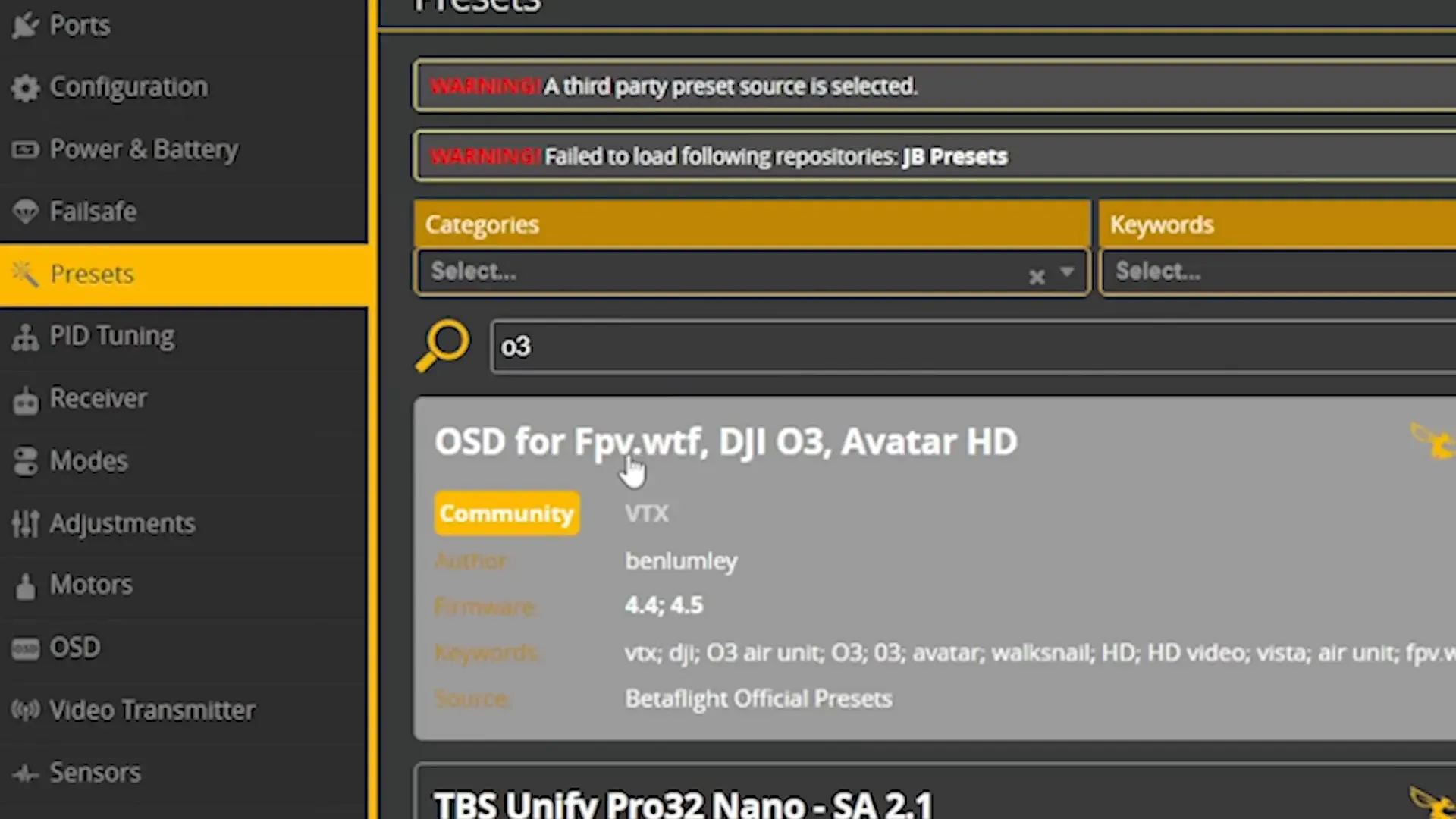Open the Keywords Select dropdown
The height and width of the screenshot is (819, 1456).
[x=1279, y=271]
